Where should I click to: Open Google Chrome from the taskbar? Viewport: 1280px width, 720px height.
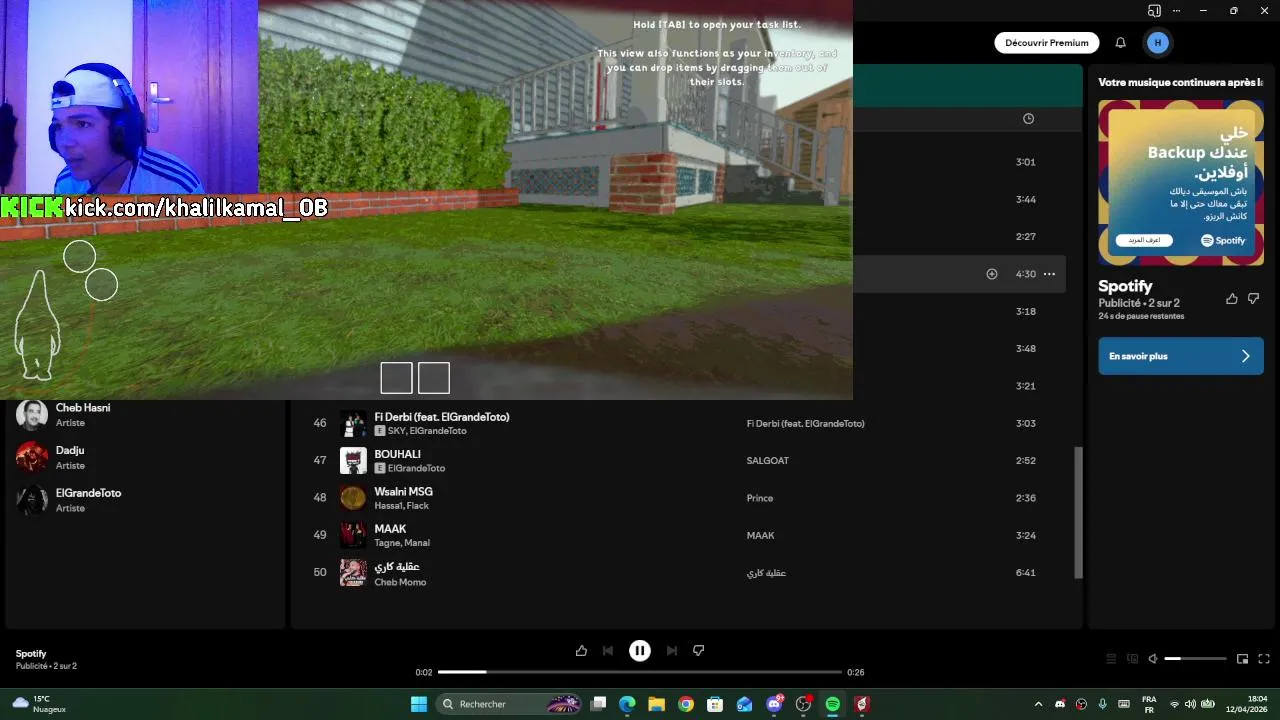685,704
